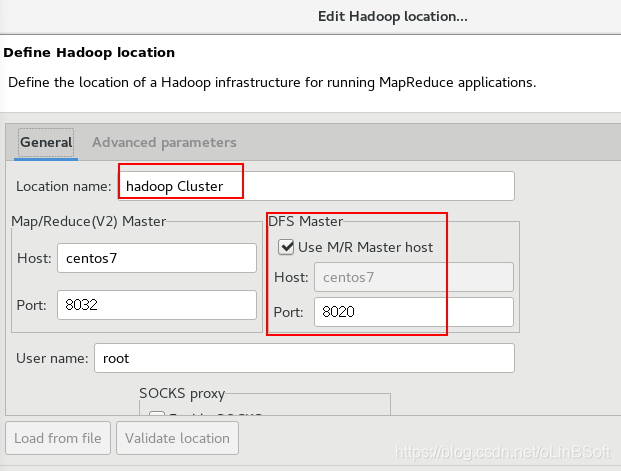The height and width of the screenshot is (471, 621).
Task: Click the Map/Reduce(V2) Master group title
Action: [89, 221]
